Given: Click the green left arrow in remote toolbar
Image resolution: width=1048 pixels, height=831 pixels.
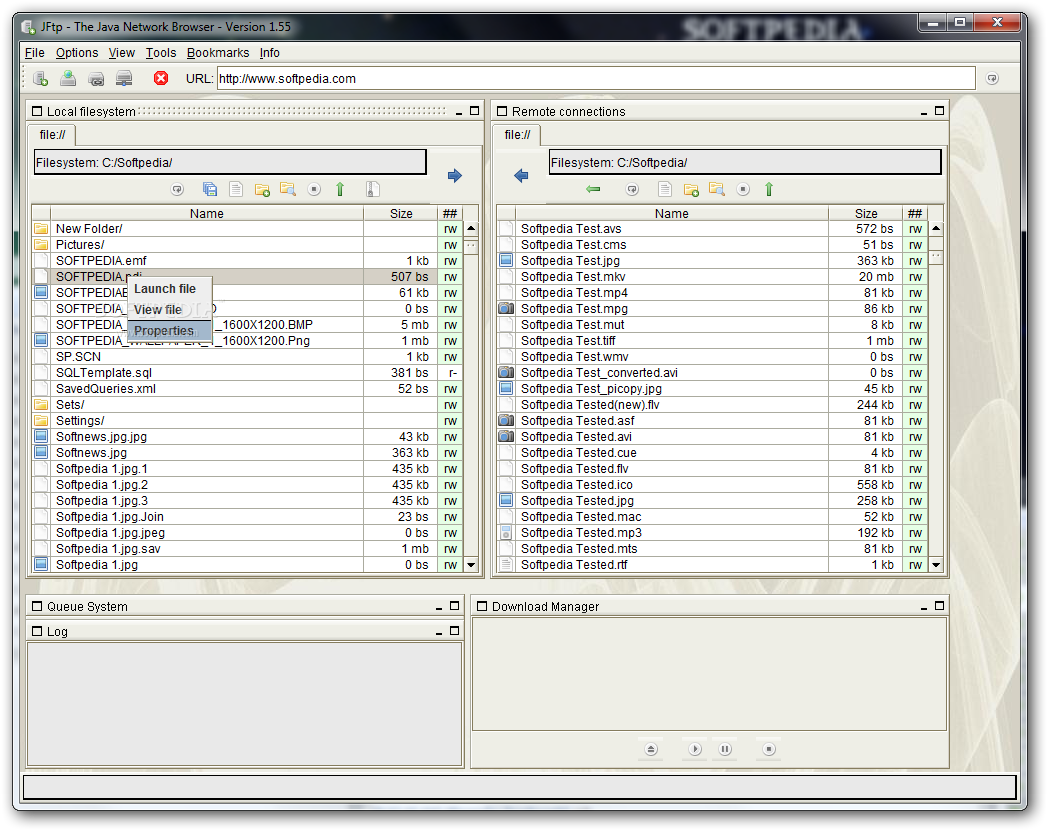Looking at the screenshot, I should coord(593,189).
